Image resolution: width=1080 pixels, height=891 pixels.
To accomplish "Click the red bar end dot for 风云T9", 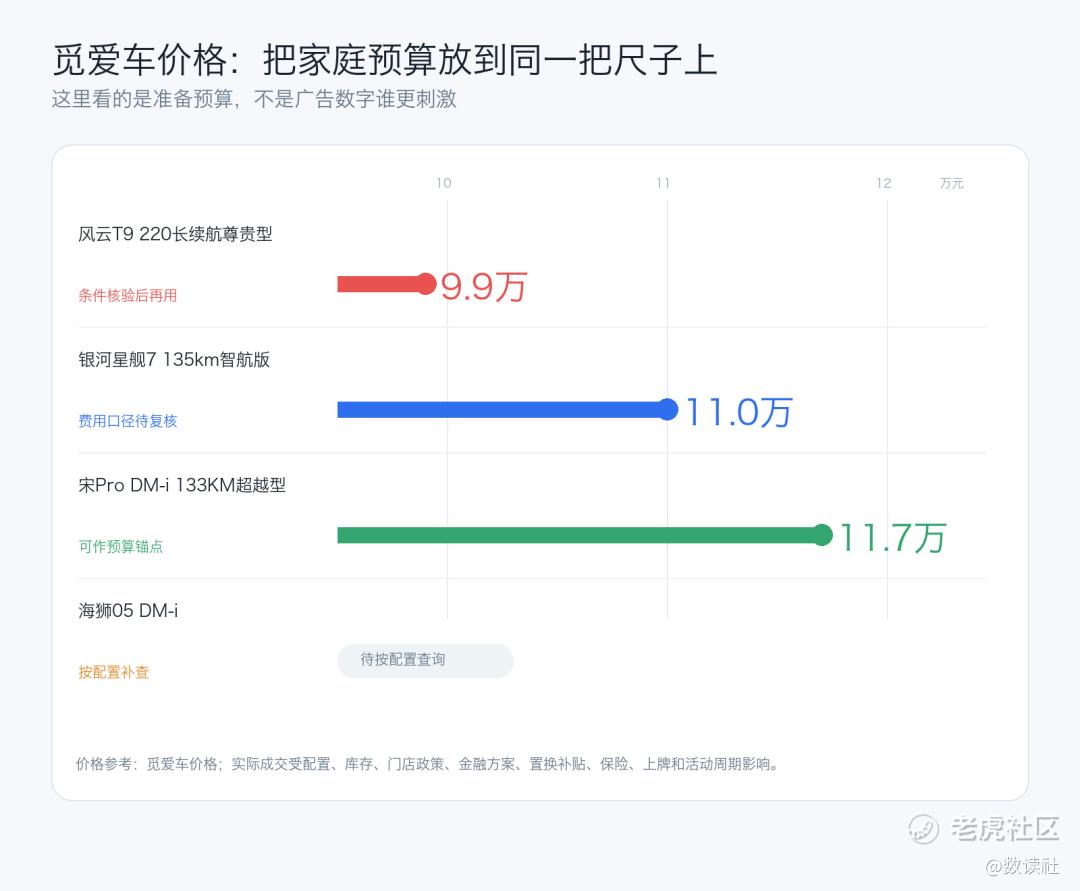I will click(426, 284).
